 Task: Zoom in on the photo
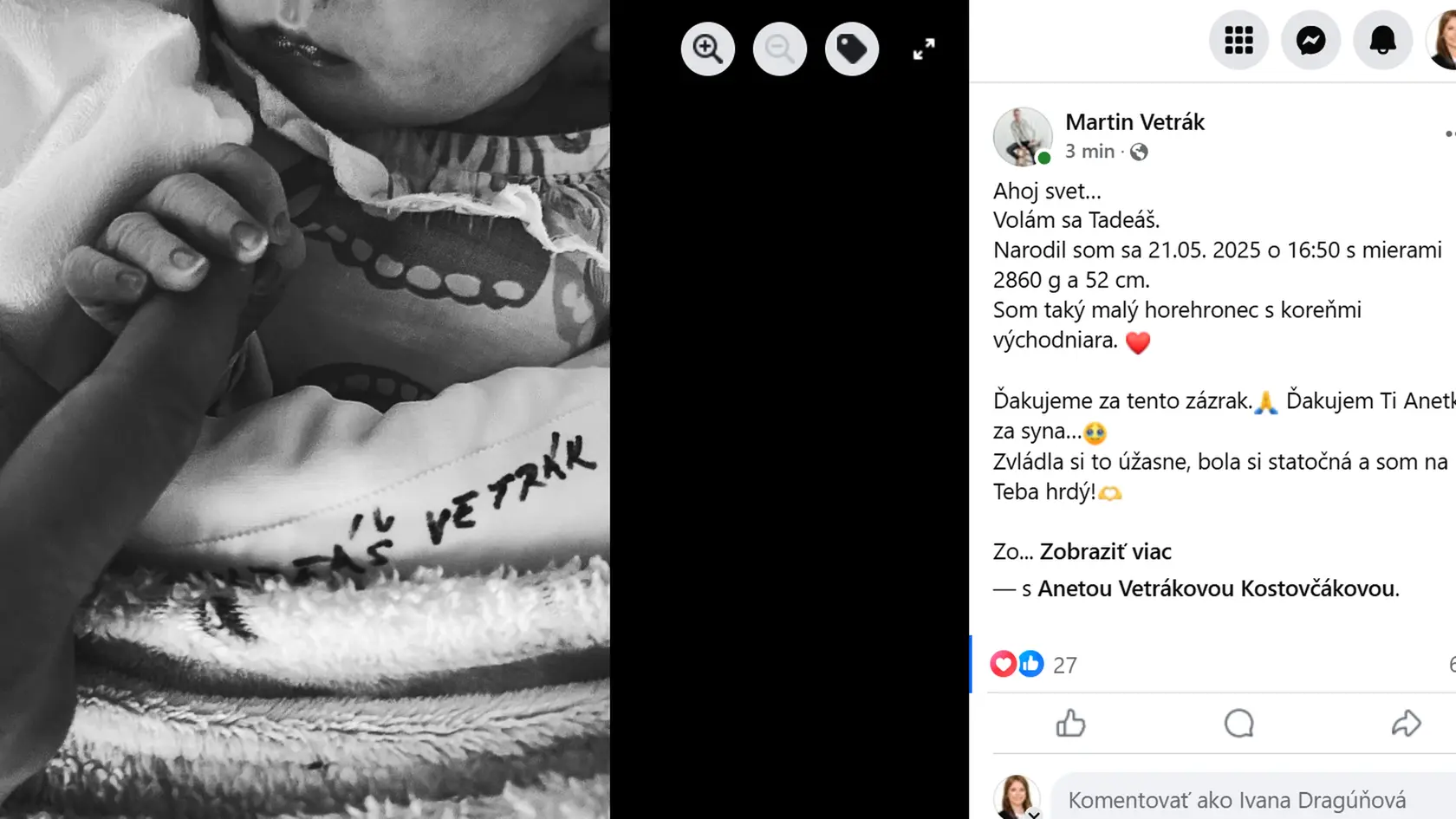click(708, 49)
